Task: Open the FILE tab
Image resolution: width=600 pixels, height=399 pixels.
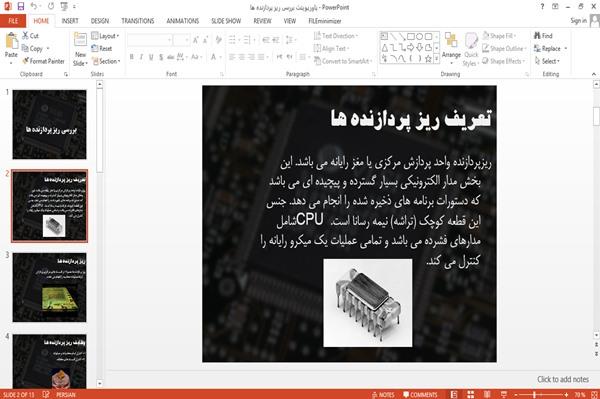Action: [x=13, y=21]
